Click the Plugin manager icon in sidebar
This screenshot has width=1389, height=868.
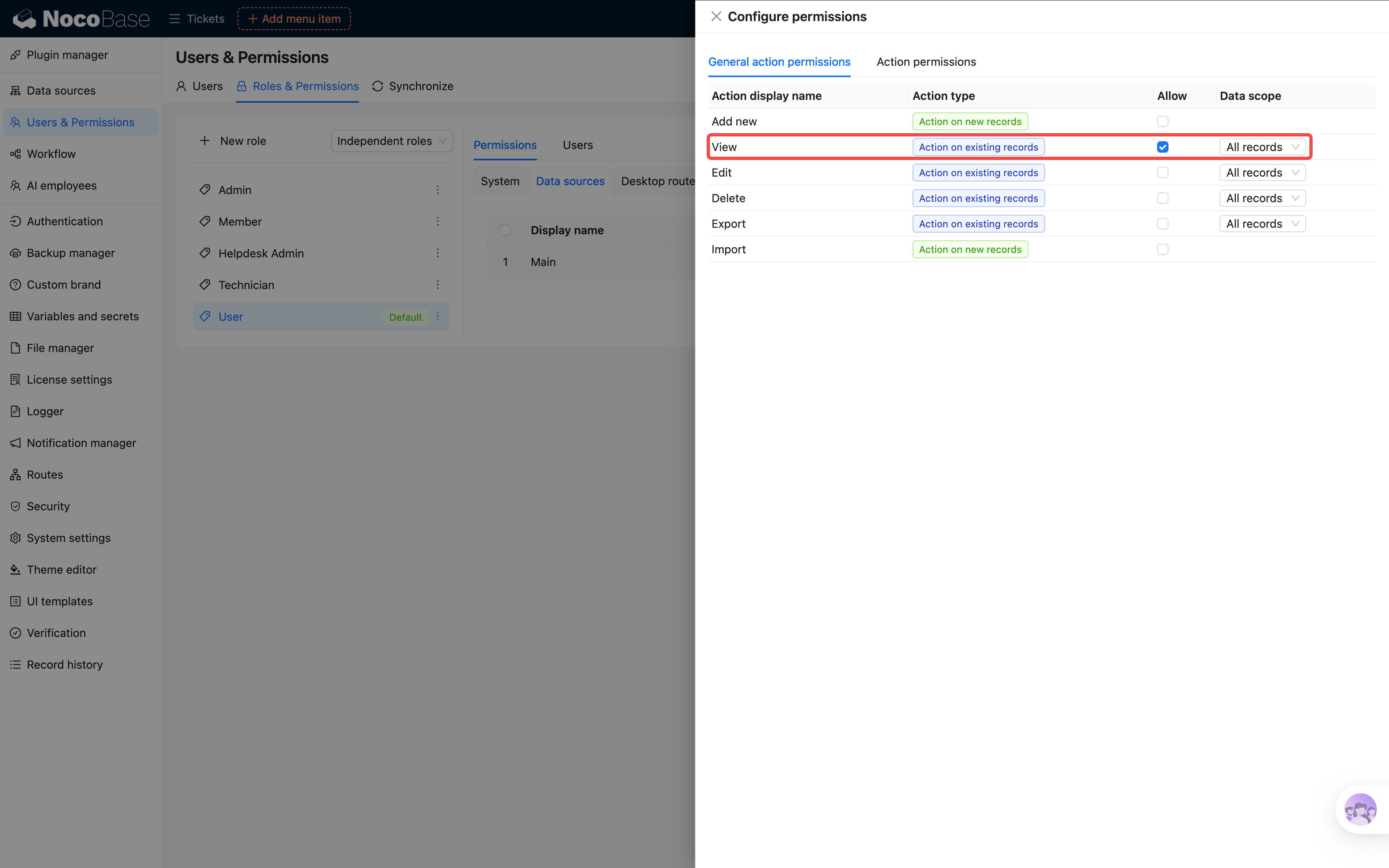pyautogui.click(x=15, y=55)
